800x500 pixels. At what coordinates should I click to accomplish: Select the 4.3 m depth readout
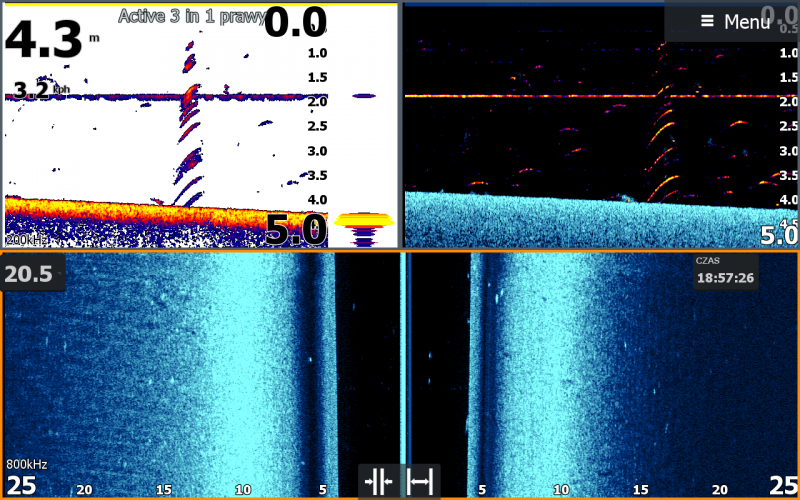(45, 40)
